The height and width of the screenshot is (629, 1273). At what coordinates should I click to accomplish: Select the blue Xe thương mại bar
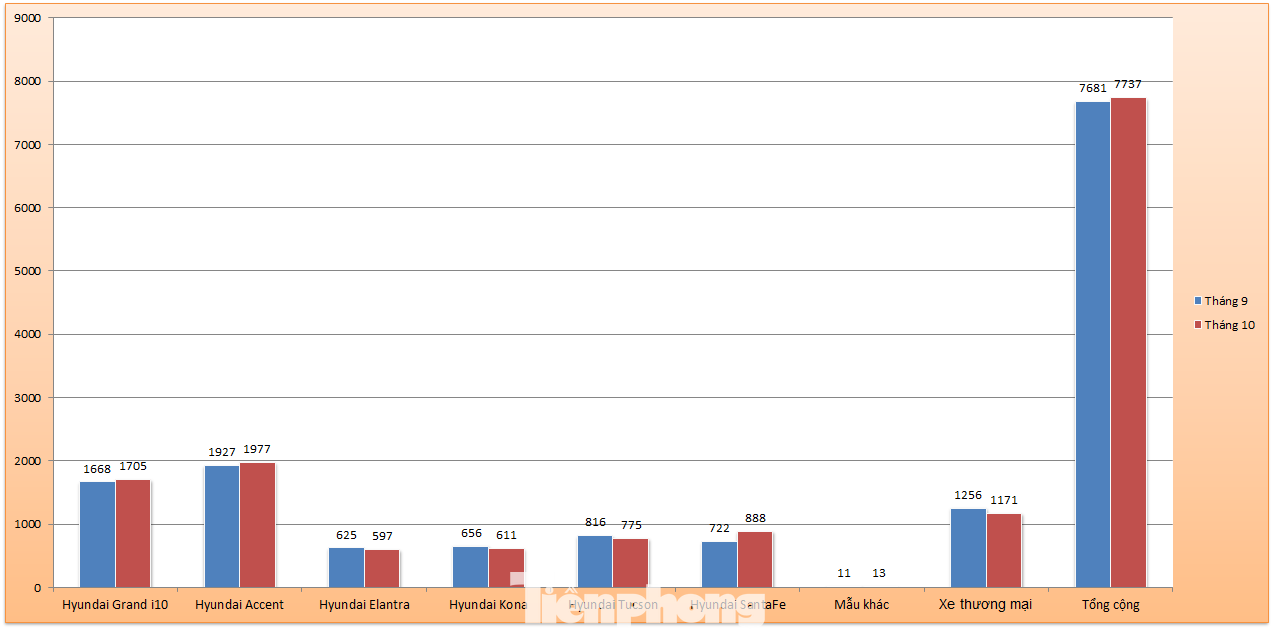(x=968, y=547)
